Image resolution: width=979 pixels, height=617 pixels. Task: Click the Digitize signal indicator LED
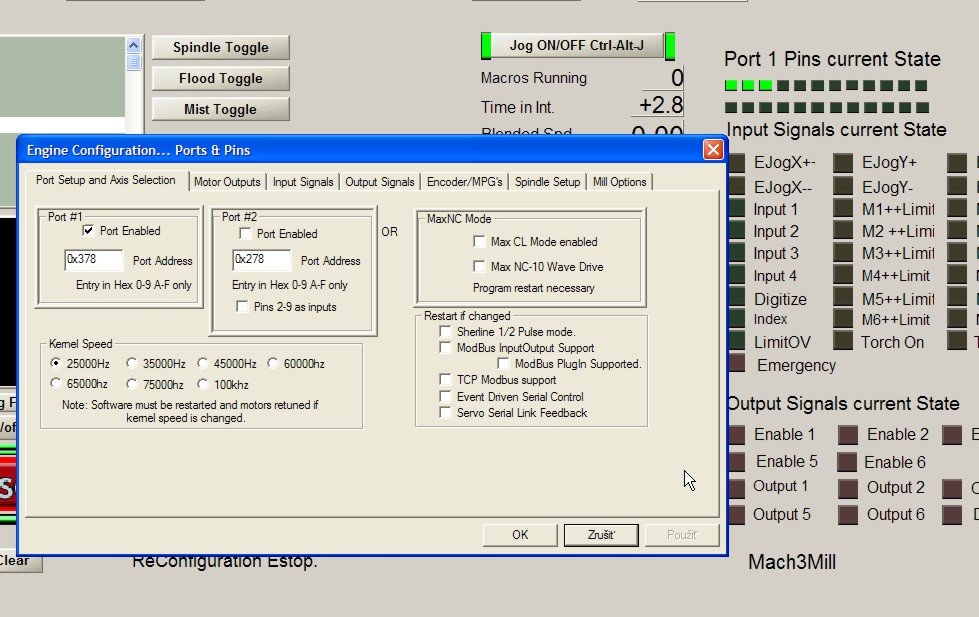click(x=737, y=299)
